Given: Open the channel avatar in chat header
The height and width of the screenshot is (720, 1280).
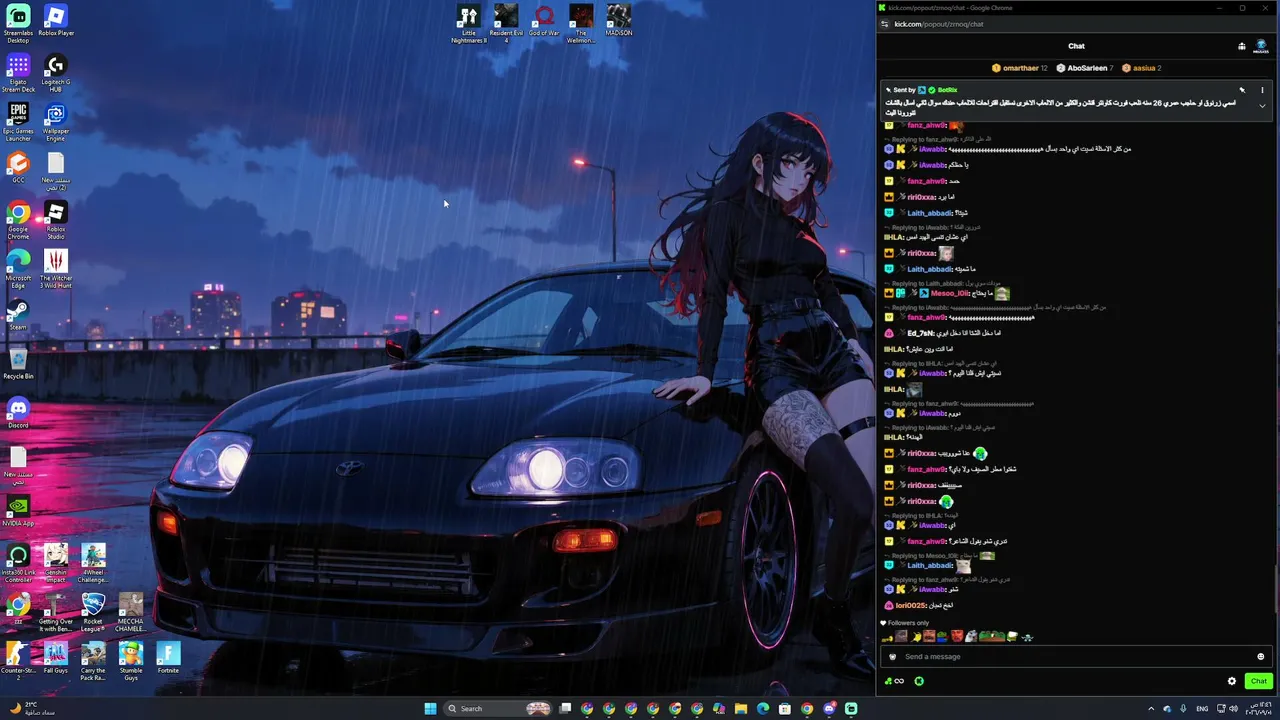Looking at the screenshot, I should [x=1260, y=46].
